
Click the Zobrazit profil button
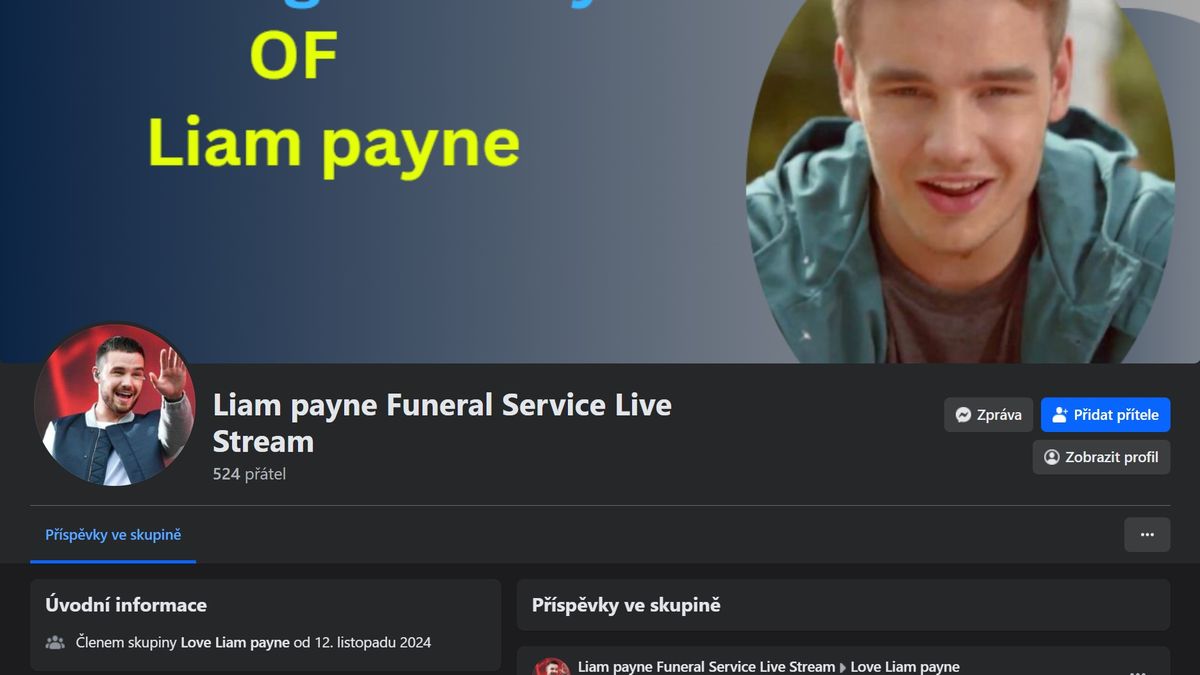[x=1101, y=457]
